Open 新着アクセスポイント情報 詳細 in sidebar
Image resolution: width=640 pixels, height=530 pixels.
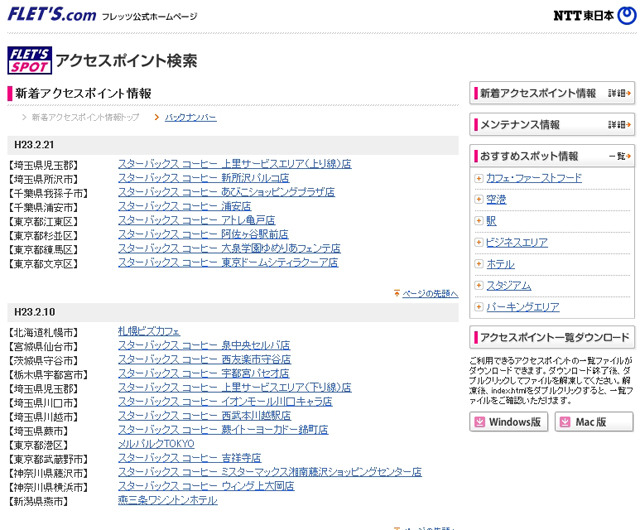(552, 93)
